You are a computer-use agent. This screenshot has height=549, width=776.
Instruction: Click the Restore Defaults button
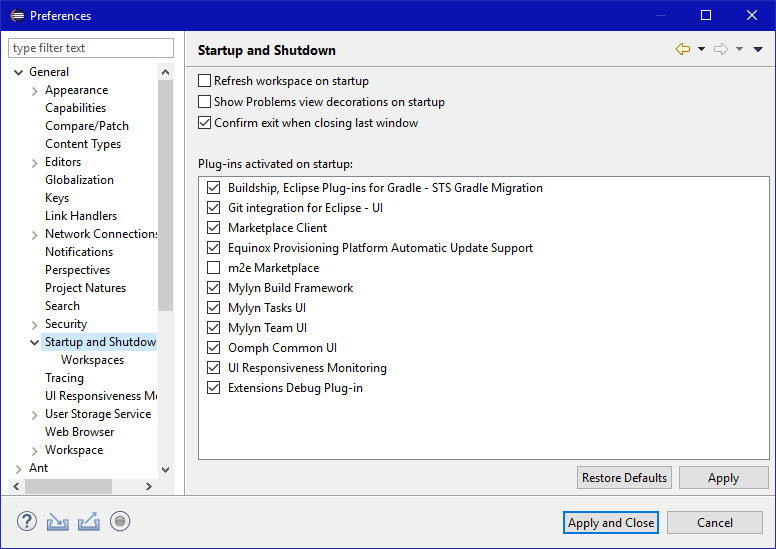coord(624,478)
